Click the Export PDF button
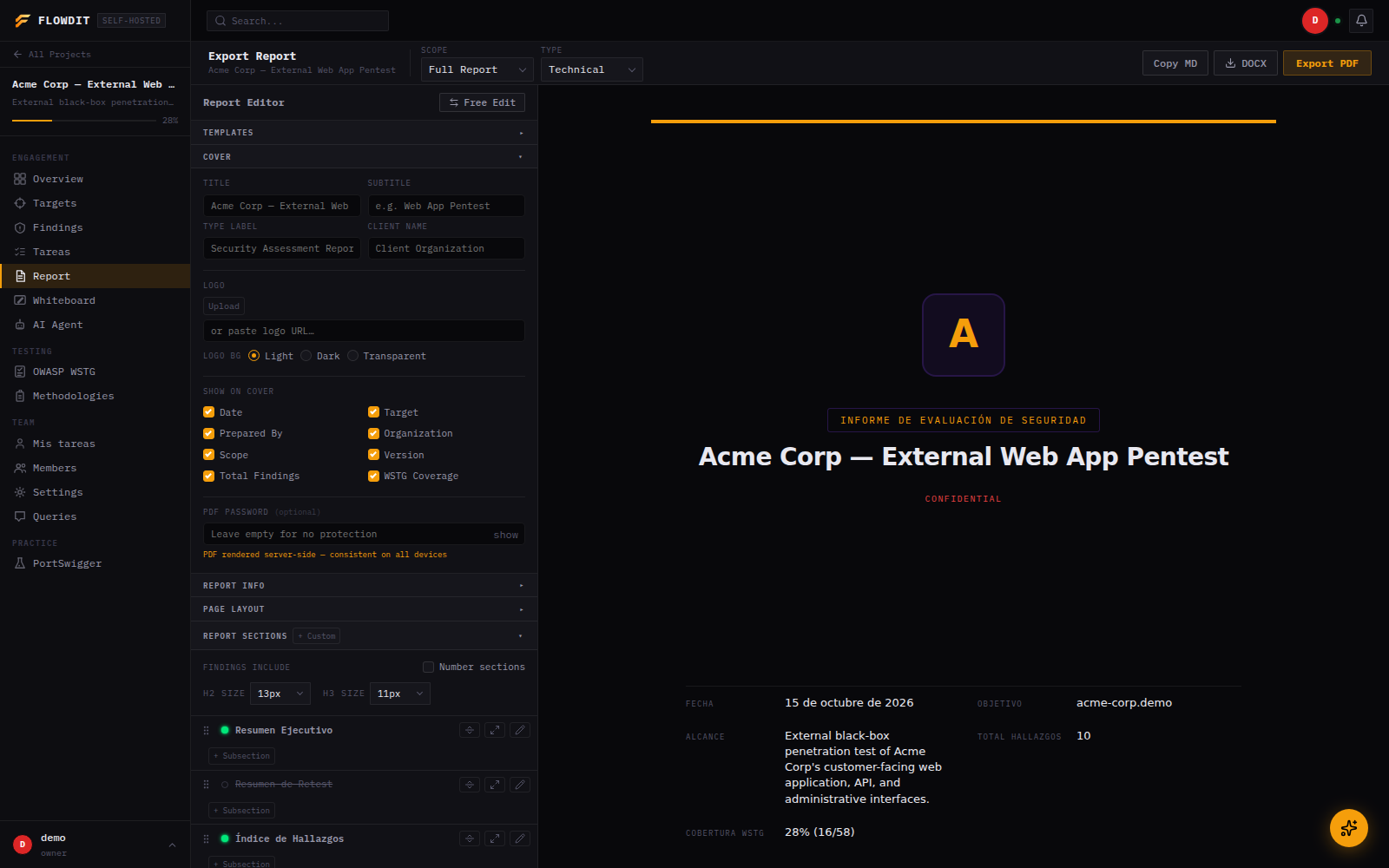Screen dimensions: 1389x868 point(1327,63)
